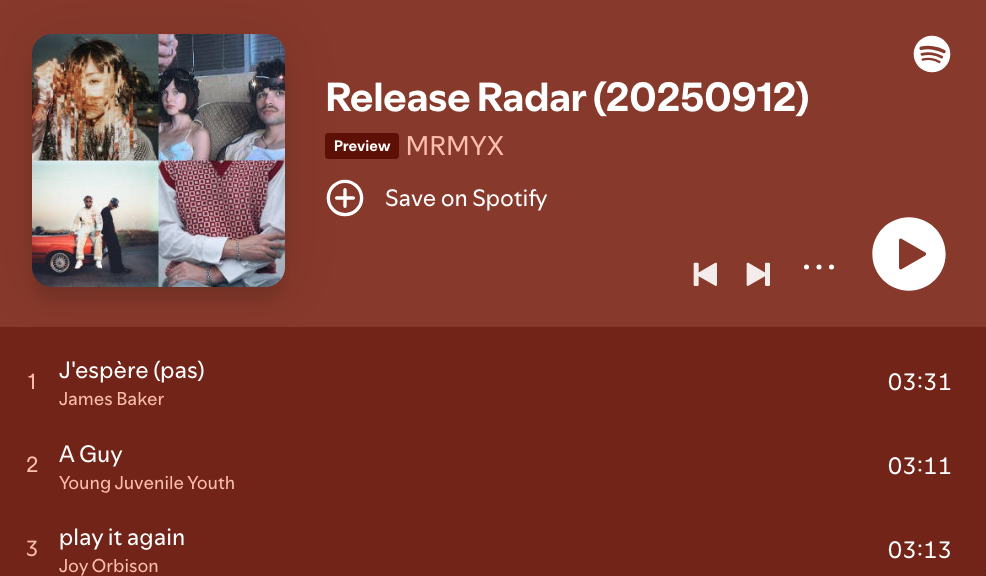986x576 pixels.
Task: Skip to the previous track
Action: [705, 274]
